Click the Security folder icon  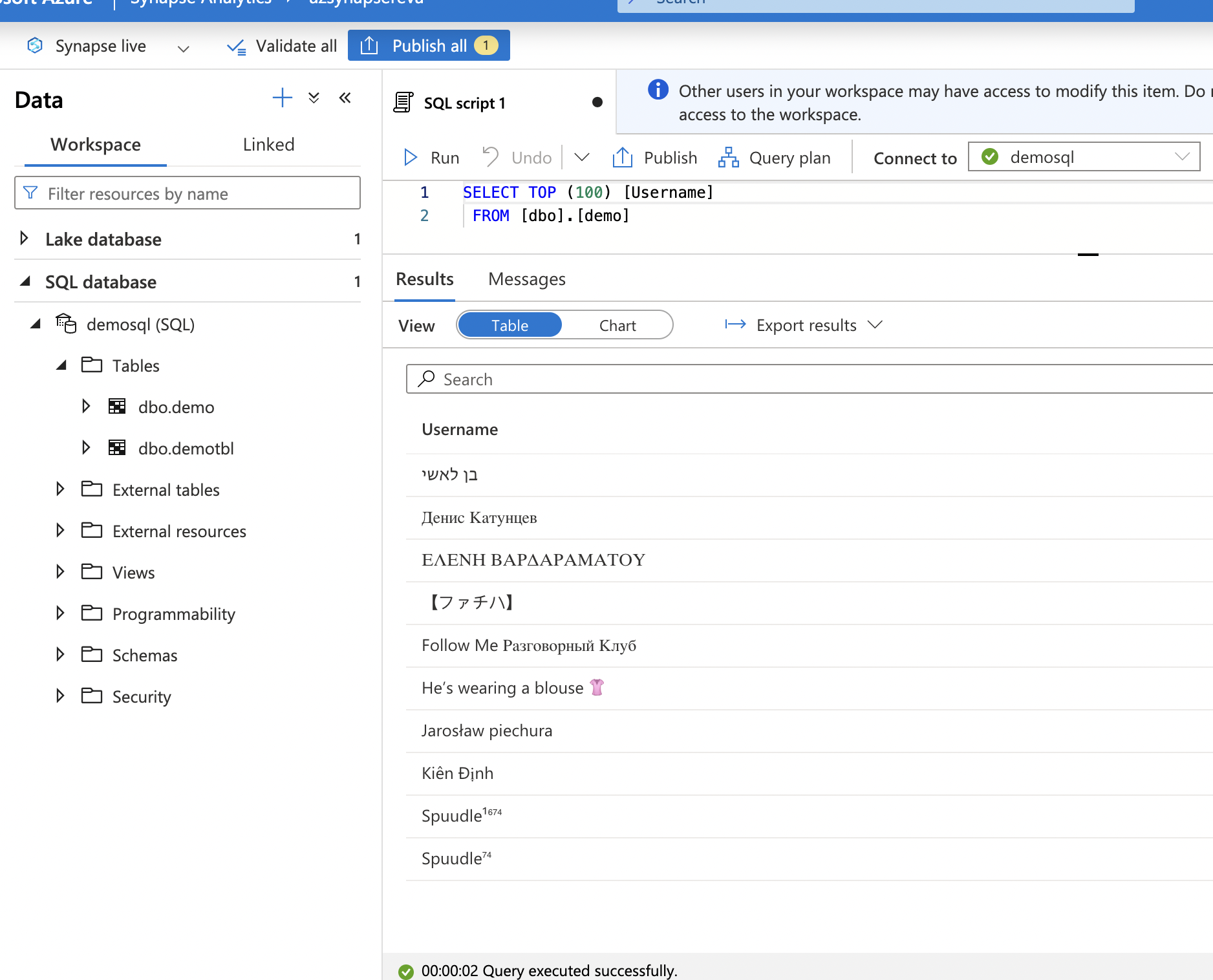pos(92,696)
